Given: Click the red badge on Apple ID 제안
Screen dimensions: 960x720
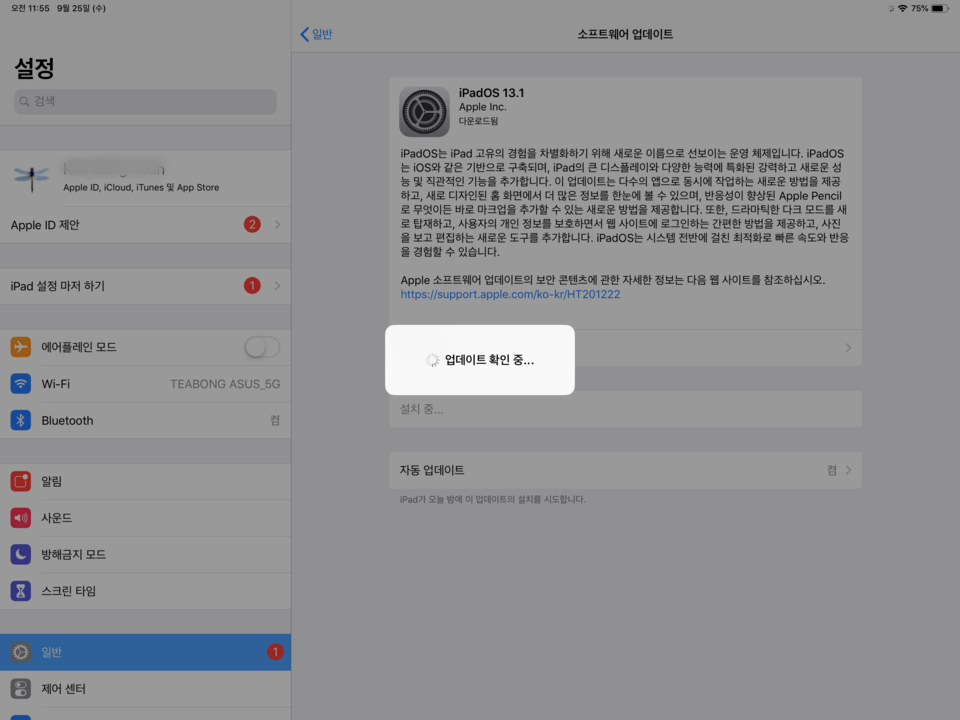Looking at the screenshot, I should tap(252, 225).
